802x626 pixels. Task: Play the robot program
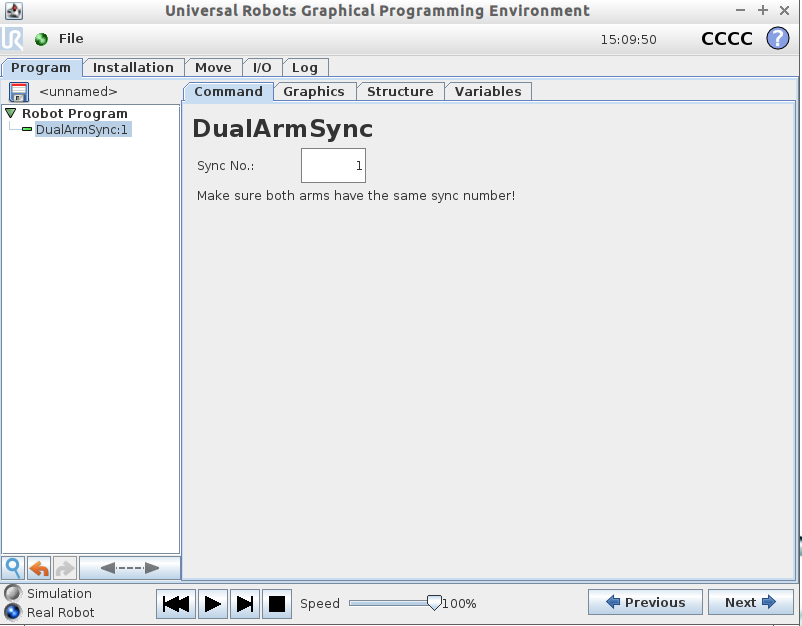tap(213, 604)
